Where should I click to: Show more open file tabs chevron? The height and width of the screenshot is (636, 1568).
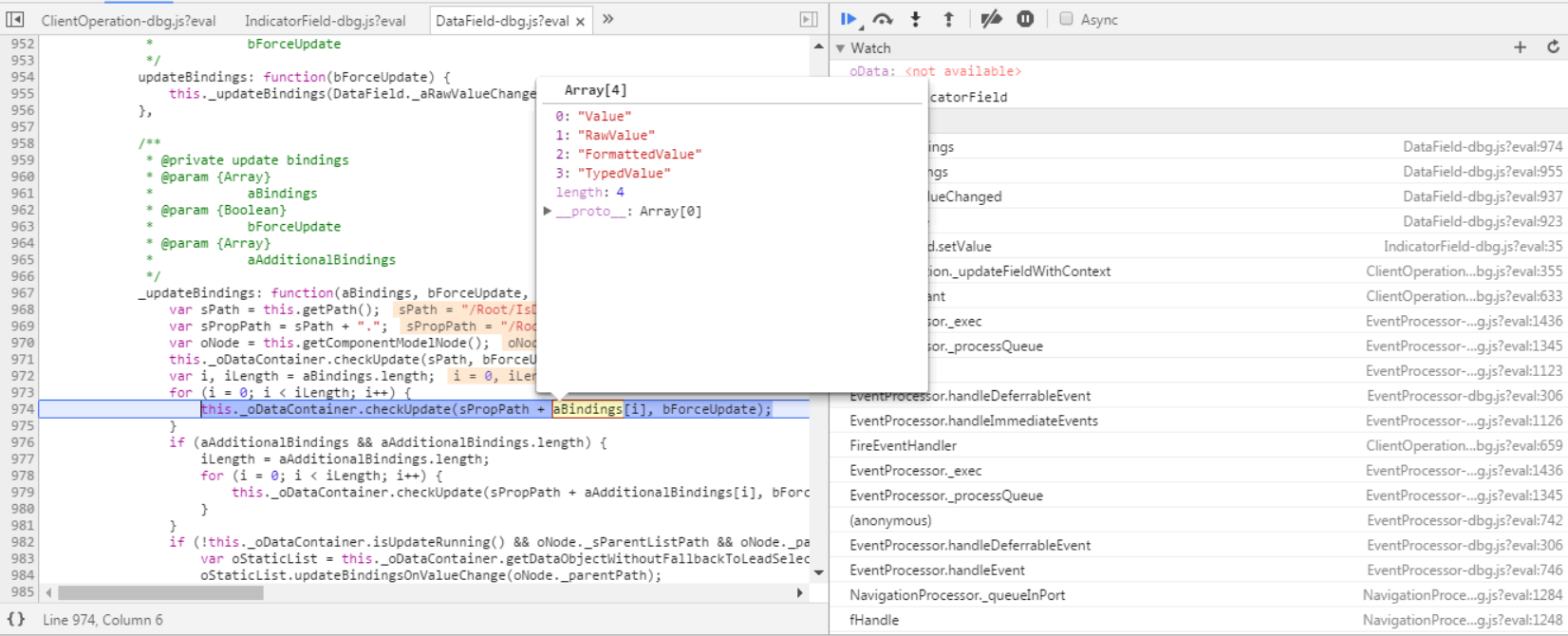click(x=607, y=19)
